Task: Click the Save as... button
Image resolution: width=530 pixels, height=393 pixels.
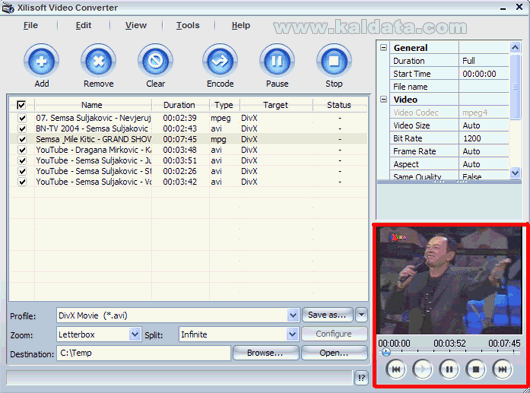Action: (327, 315)
